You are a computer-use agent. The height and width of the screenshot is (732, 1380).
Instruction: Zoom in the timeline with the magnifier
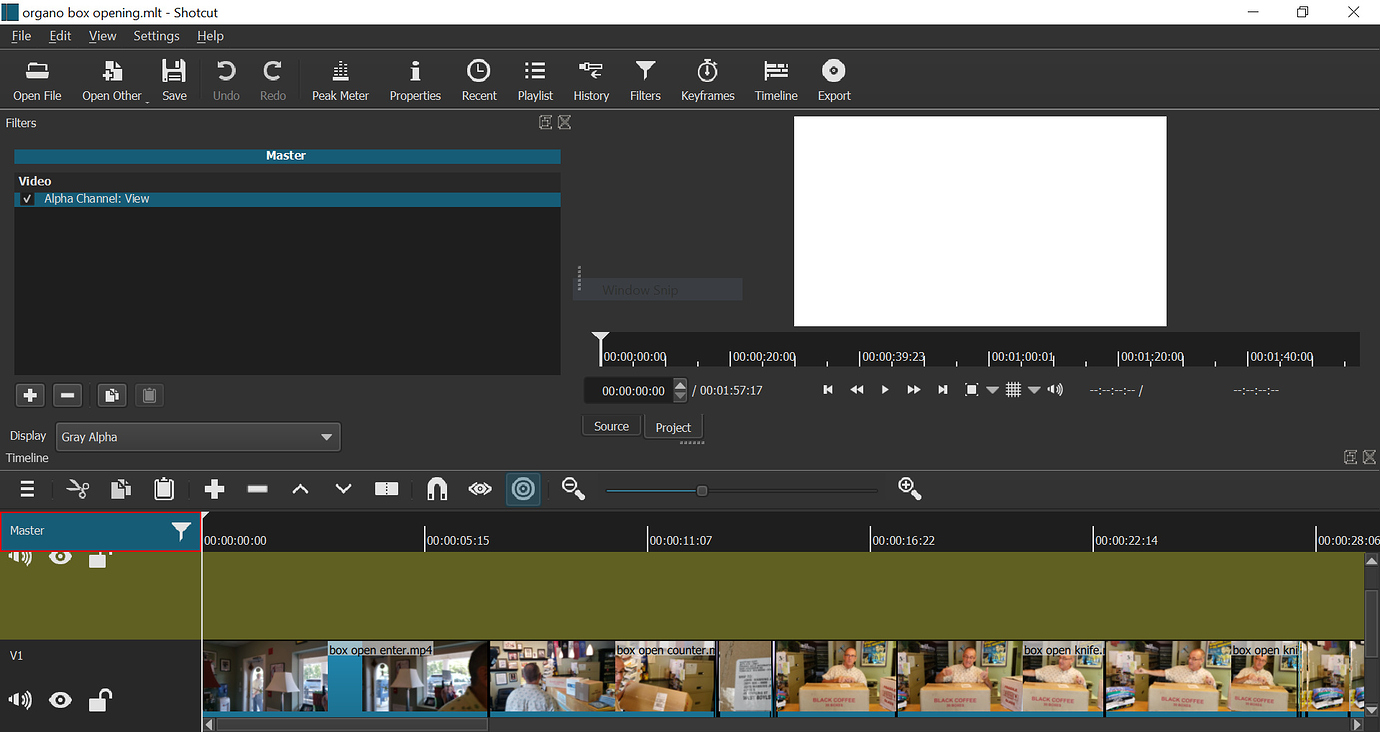pos(909,488)
